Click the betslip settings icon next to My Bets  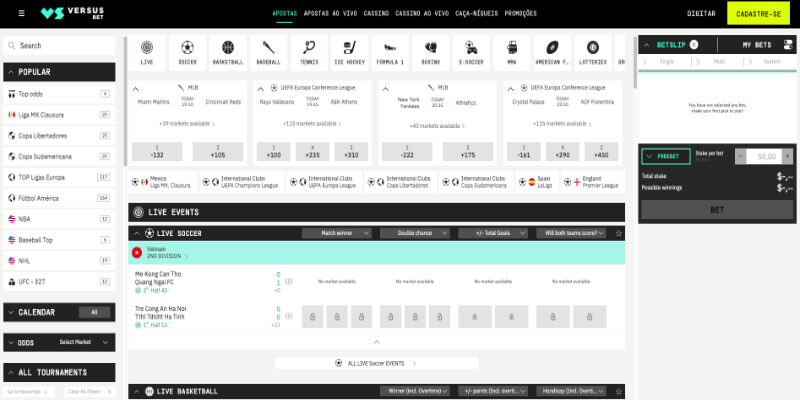[x=788, y=45]
